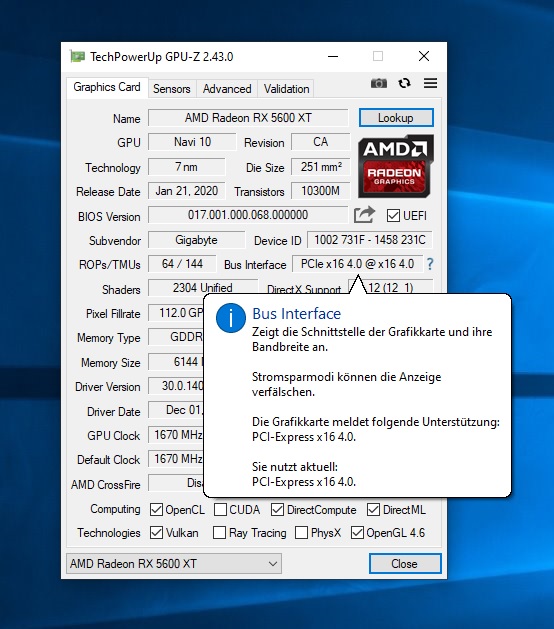Click the 'AMD CrossFire' label
This screenshot has height=629, width=554.
tap(106, 485)
